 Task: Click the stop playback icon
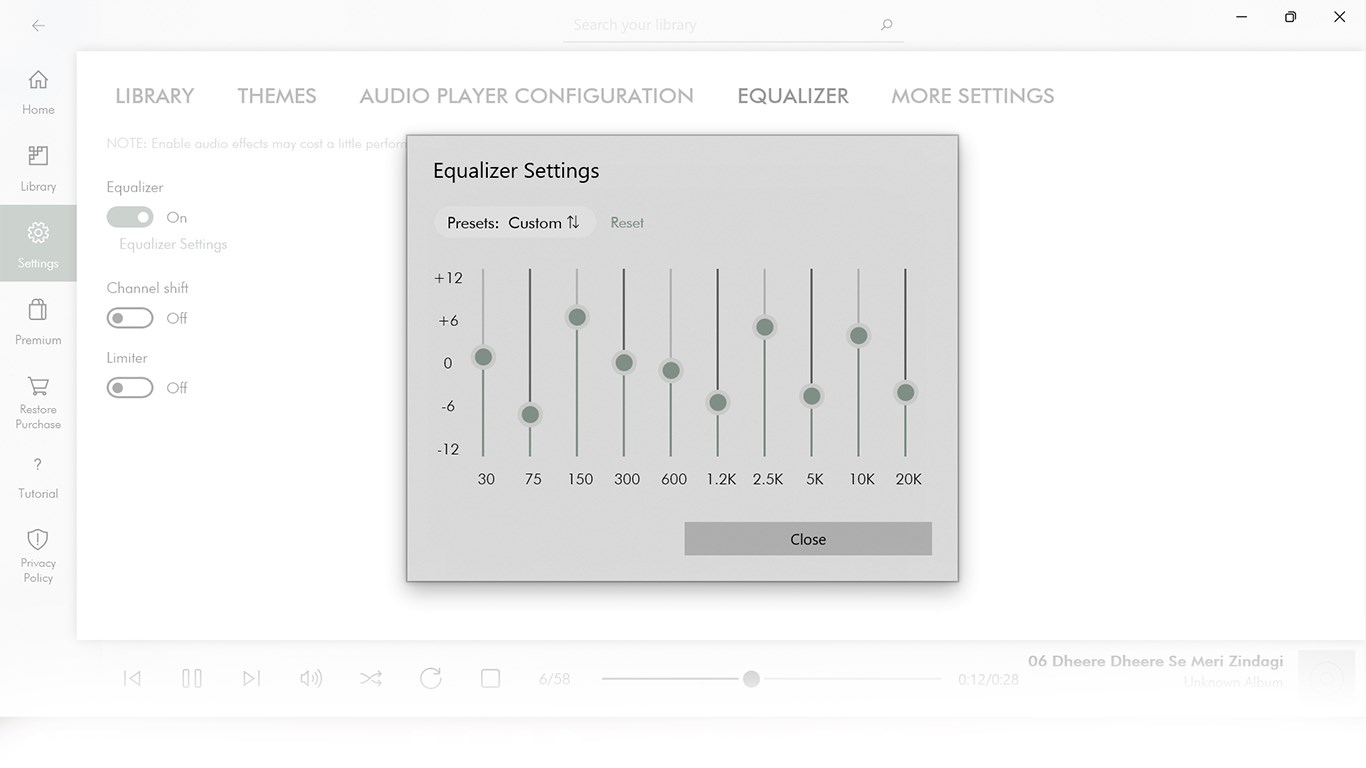point(491,678)
